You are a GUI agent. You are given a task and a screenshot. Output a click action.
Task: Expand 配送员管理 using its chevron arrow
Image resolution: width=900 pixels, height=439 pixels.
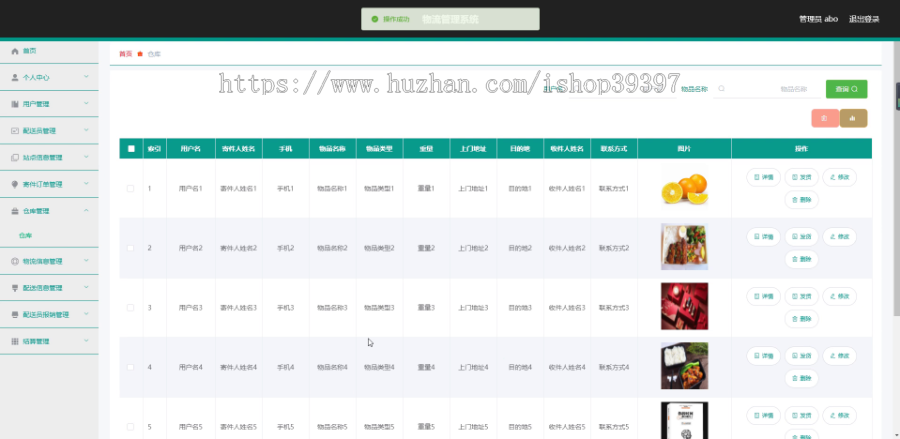click(86, 130)
